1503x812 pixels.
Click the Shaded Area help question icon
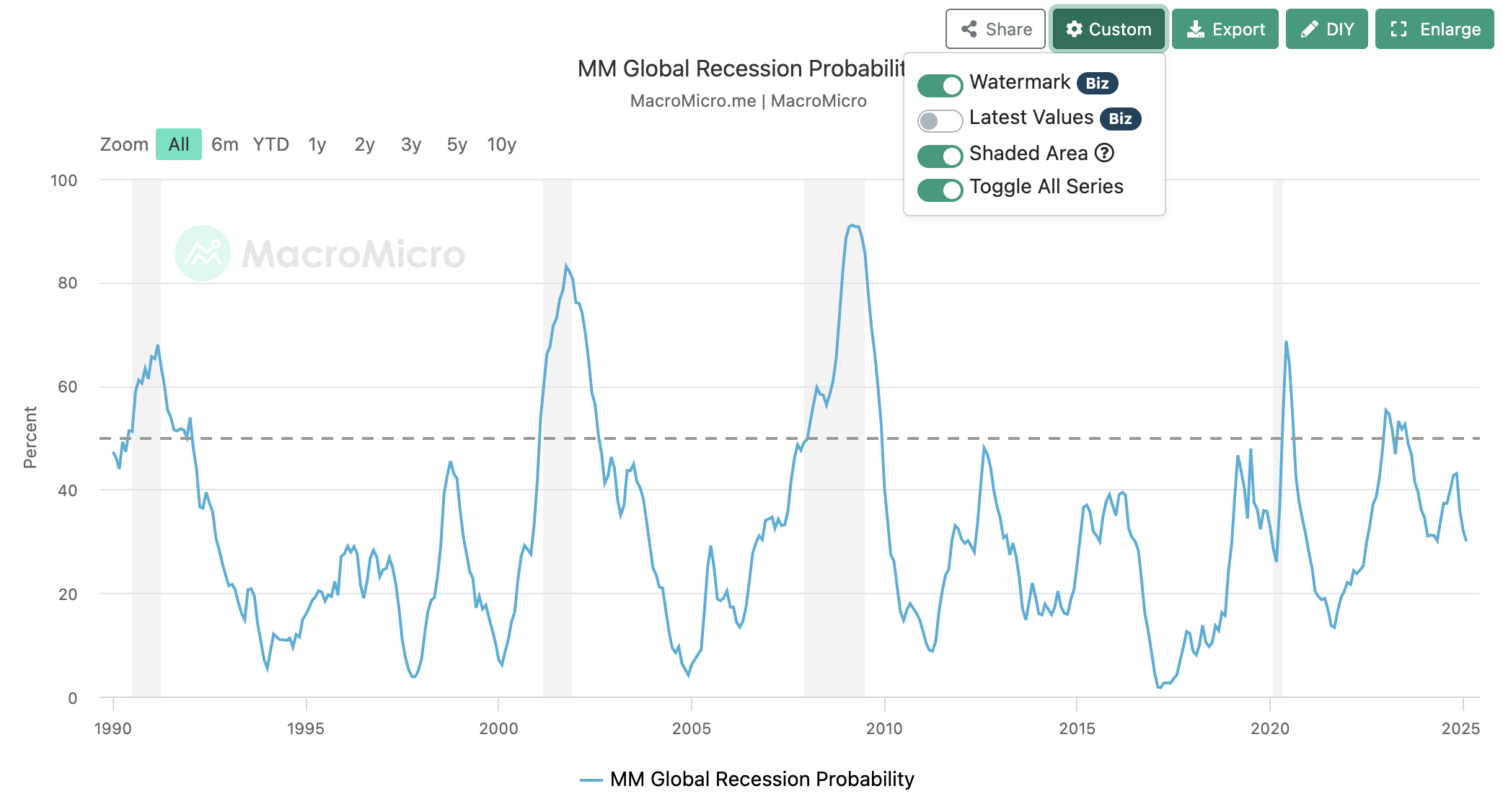pos(1104,153)
